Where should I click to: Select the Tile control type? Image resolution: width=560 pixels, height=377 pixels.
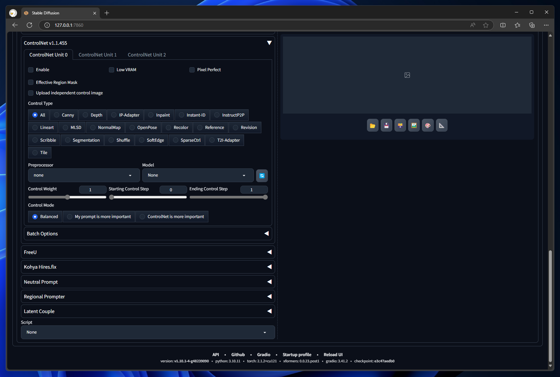tap(40, 153)
